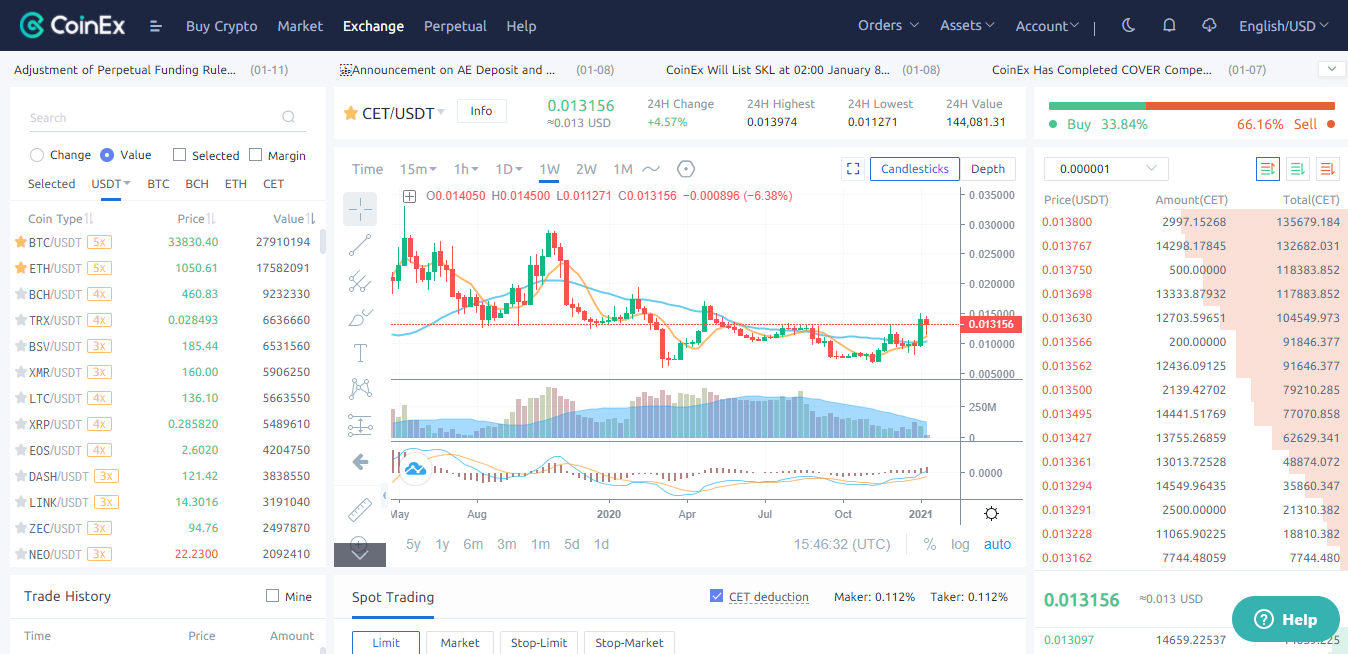Open the Perpetual menu item
Image resolution: width=1348 pixels, height=654 pixels.
455,26
